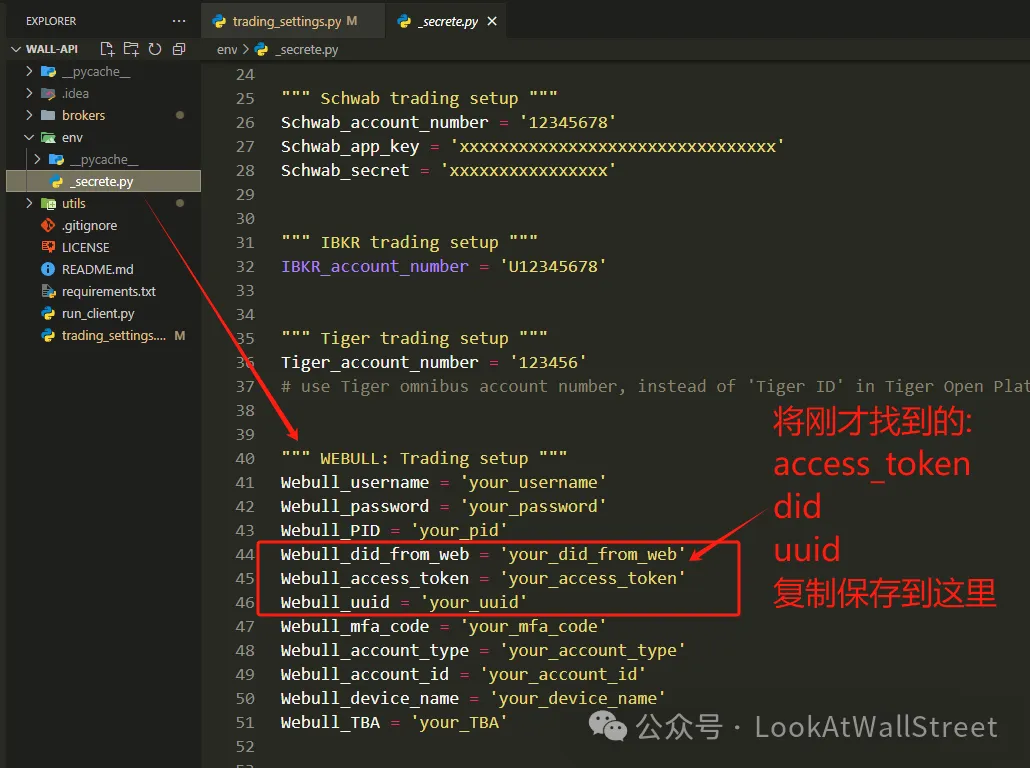1030x768 pixels.
Task: Switch to the trading_settings.py tab
Action: 285,21
